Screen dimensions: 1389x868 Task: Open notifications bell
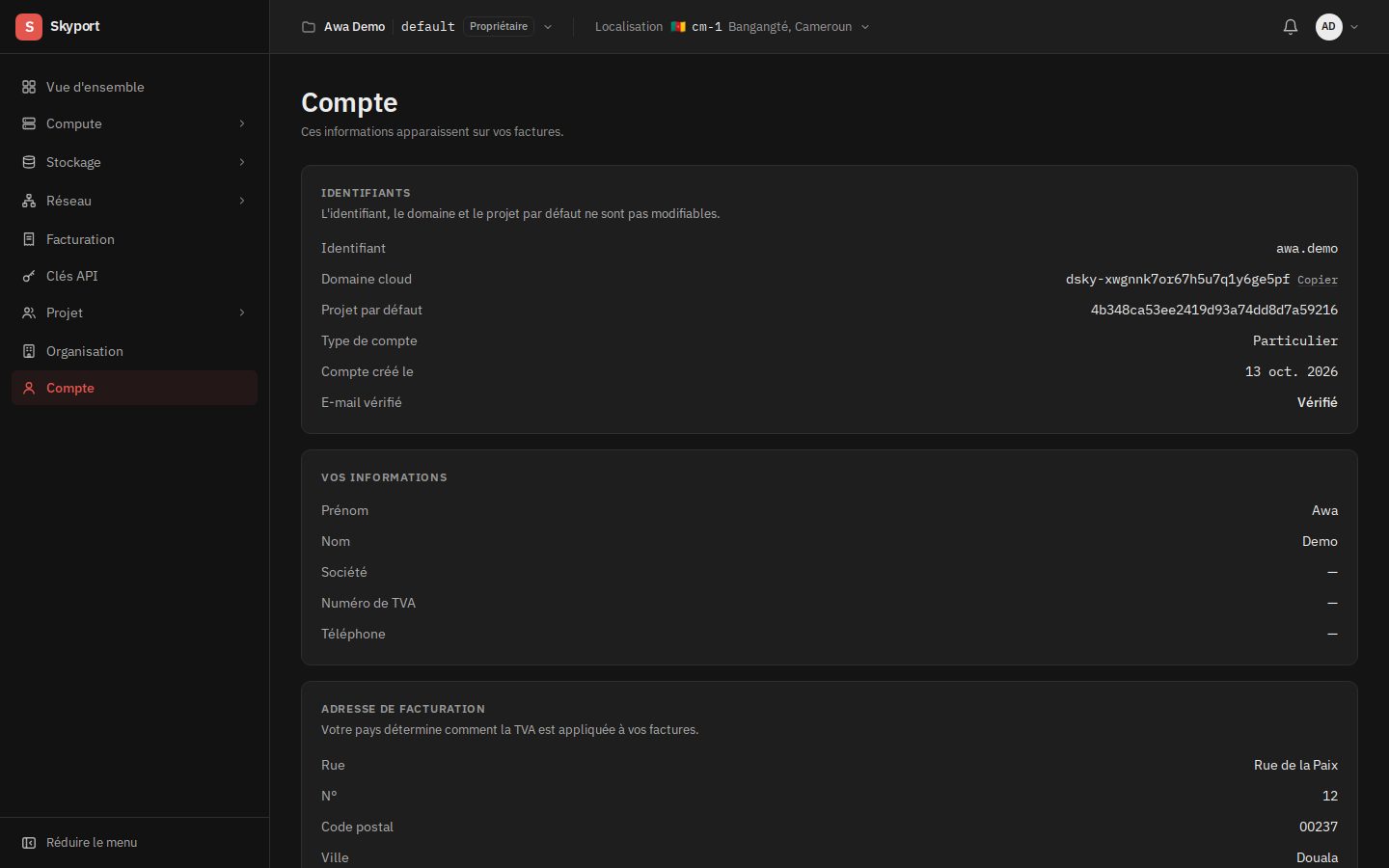(1291, 27)
